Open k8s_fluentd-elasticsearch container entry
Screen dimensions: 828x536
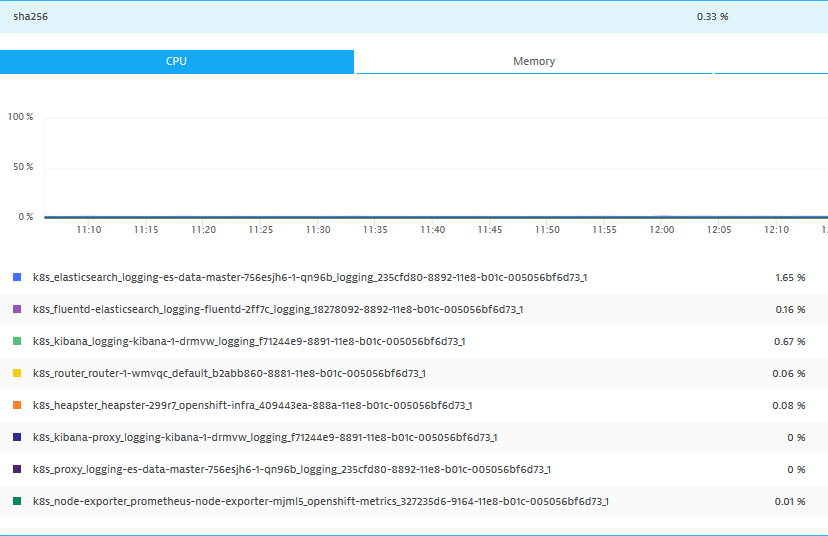pos(278,309)
